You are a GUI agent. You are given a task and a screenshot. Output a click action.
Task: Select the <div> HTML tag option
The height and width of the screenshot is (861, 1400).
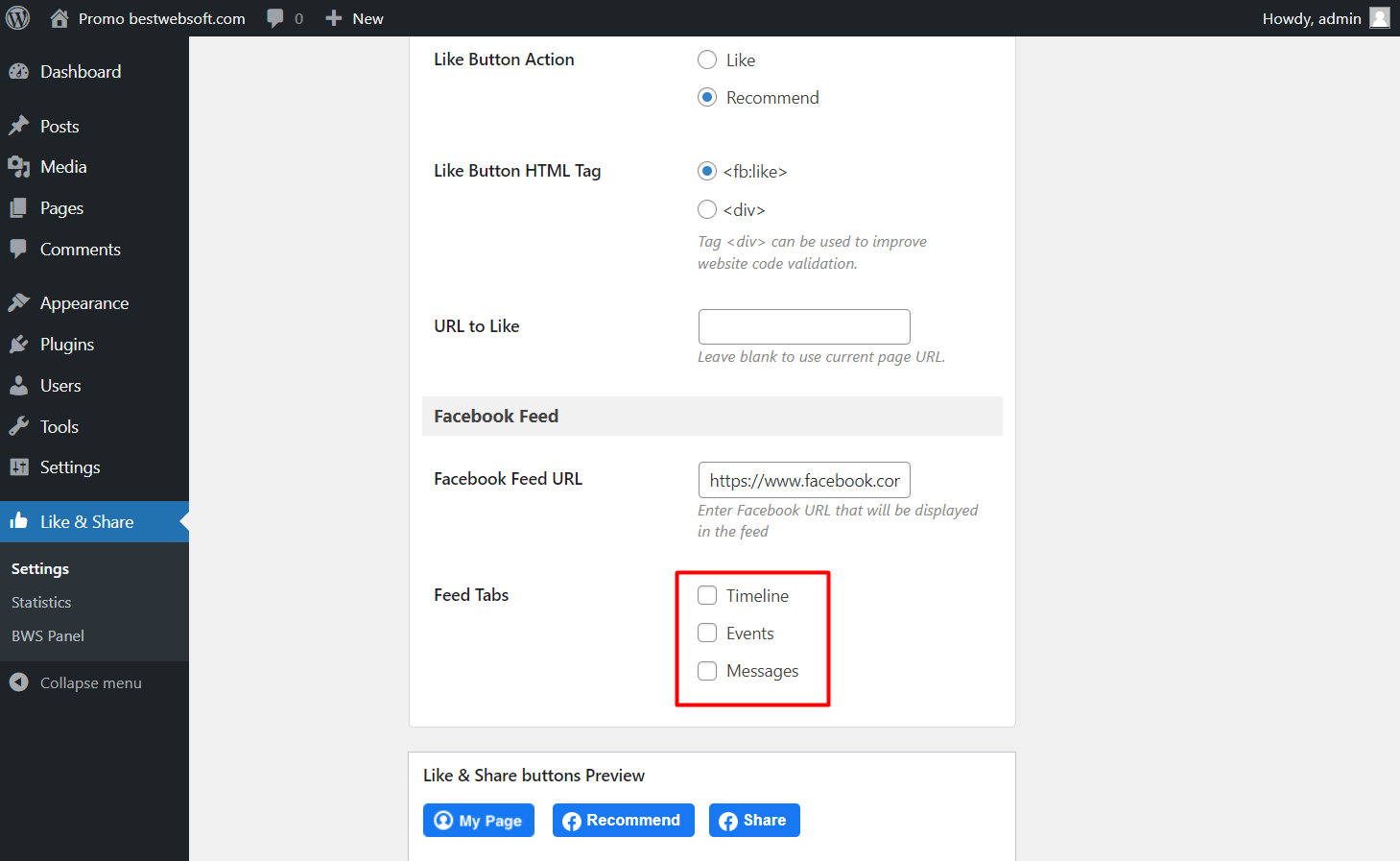(707, 209)
